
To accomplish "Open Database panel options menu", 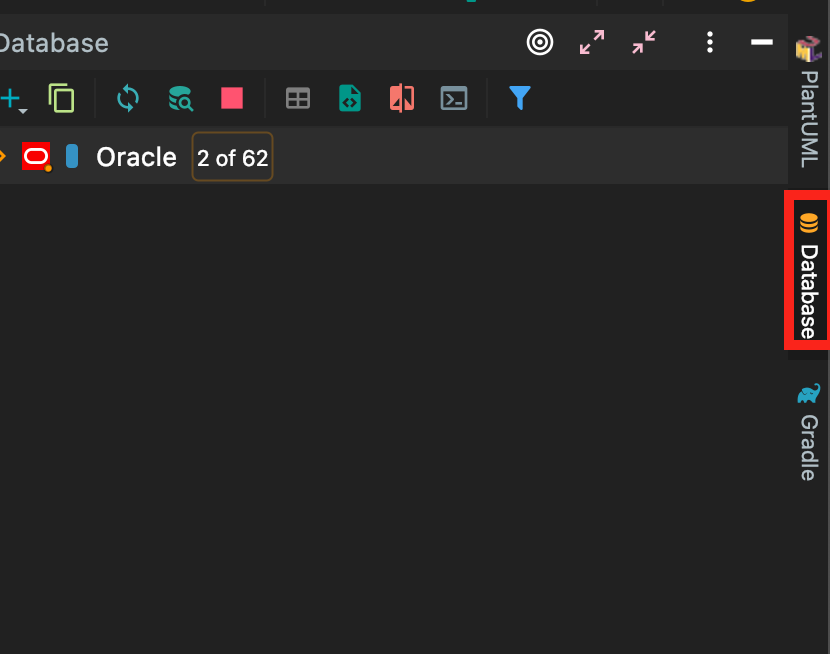I will pyautogui.click(x=709, y=42).
